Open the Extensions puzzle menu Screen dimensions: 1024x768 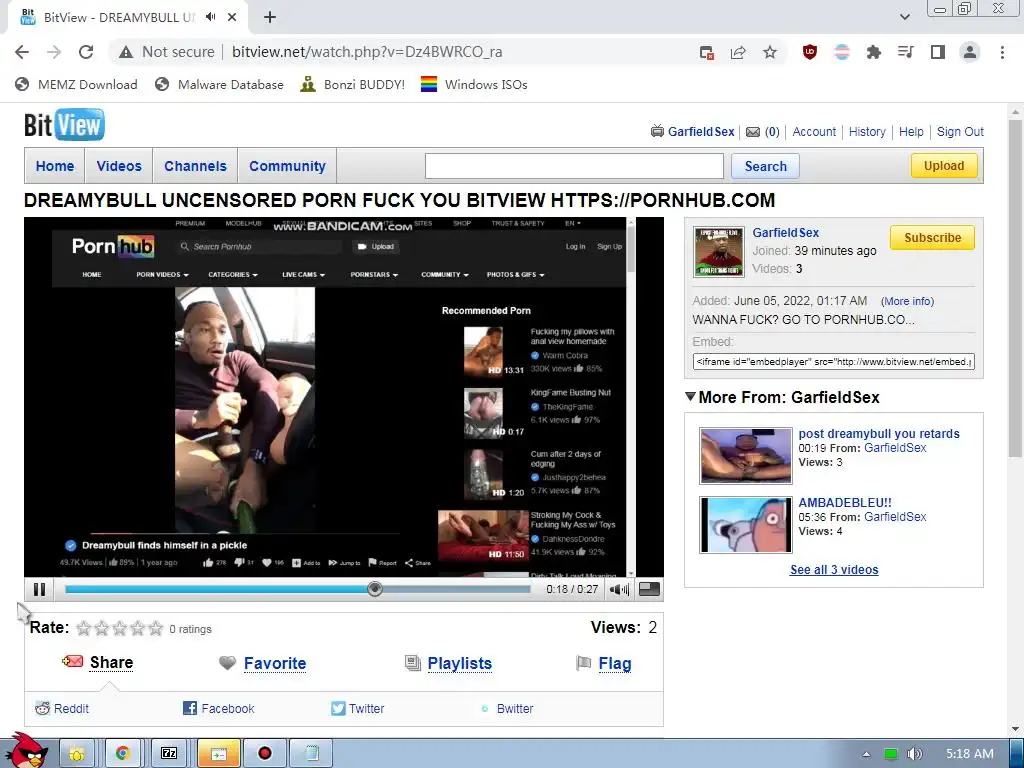(x=873, y=52)
